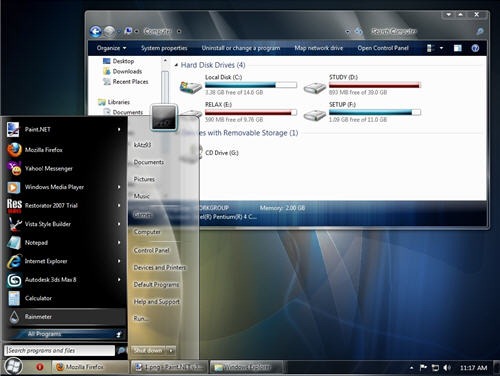Toggle the preview pane icon
Image resolution: width=500 pixels, height=376 pixels.
point(458,48)
